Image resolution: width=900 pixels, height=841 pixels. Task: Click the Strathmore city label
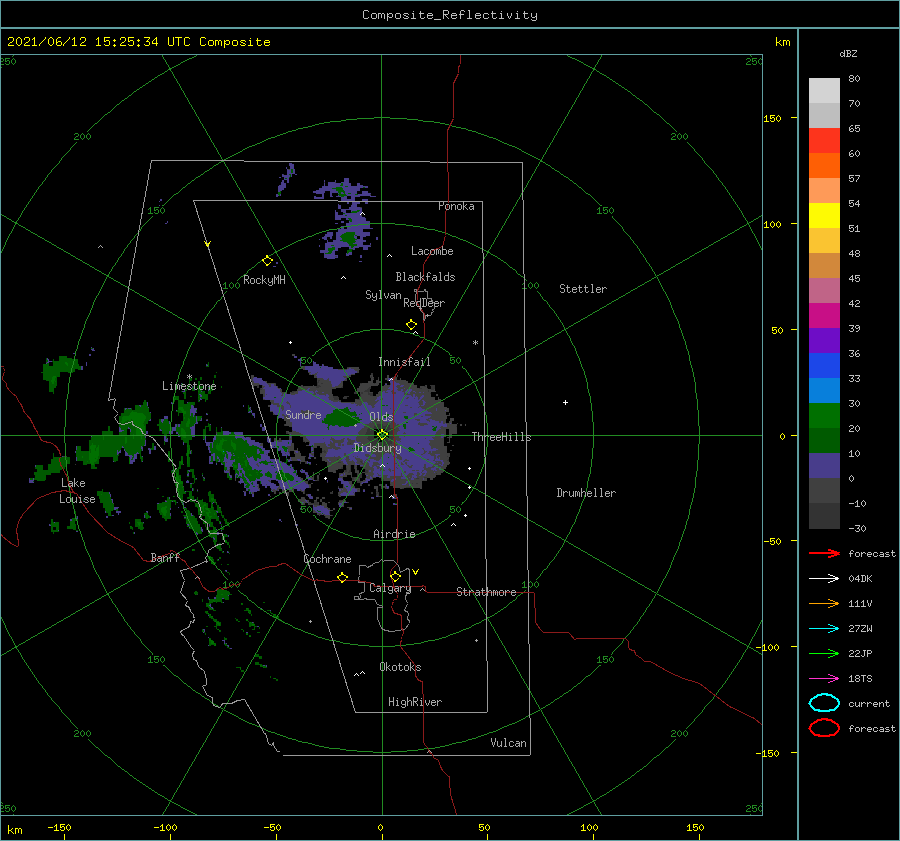[486, 592]
